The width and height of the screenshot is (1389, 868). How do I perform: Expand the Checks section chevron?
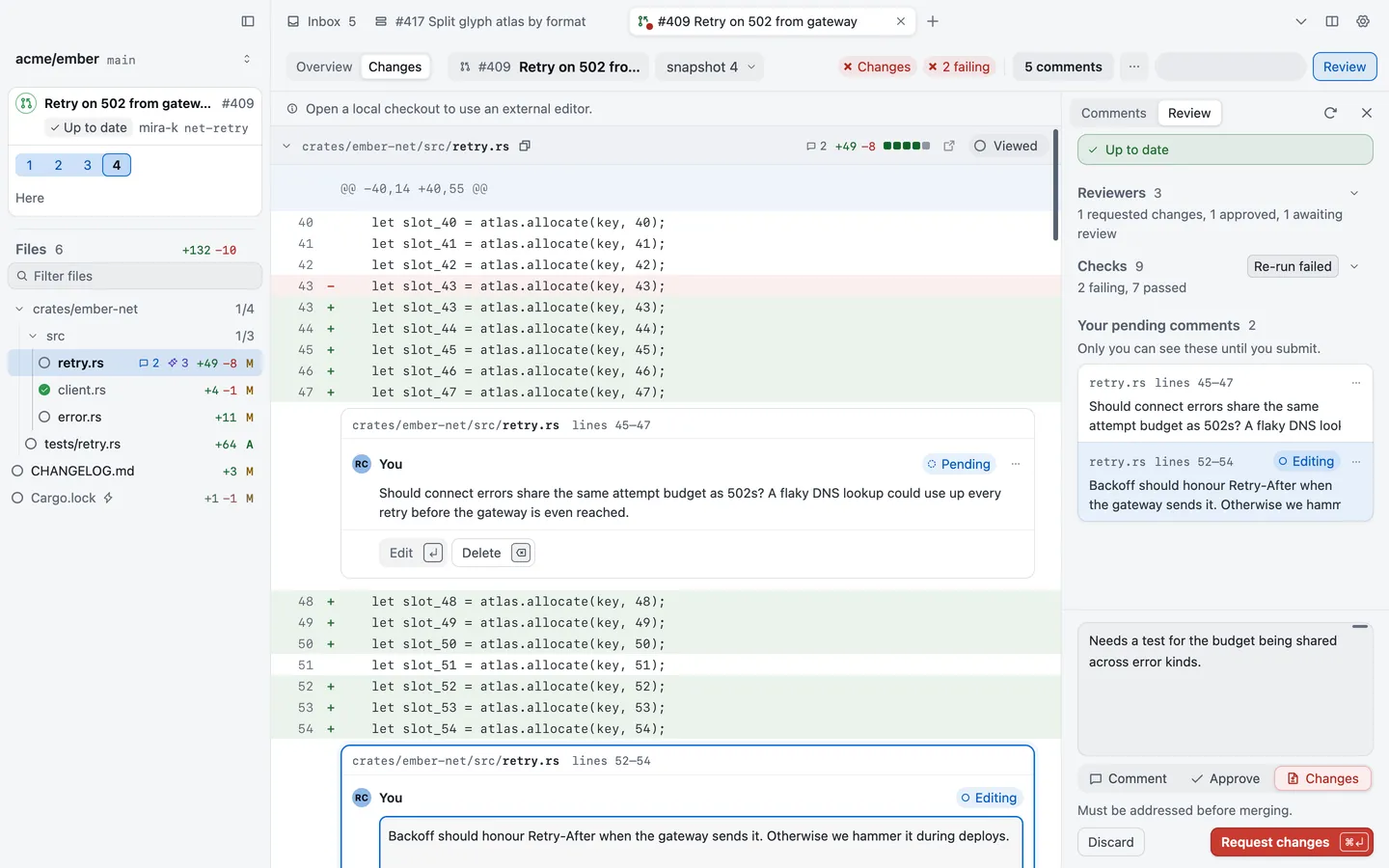1354,266
